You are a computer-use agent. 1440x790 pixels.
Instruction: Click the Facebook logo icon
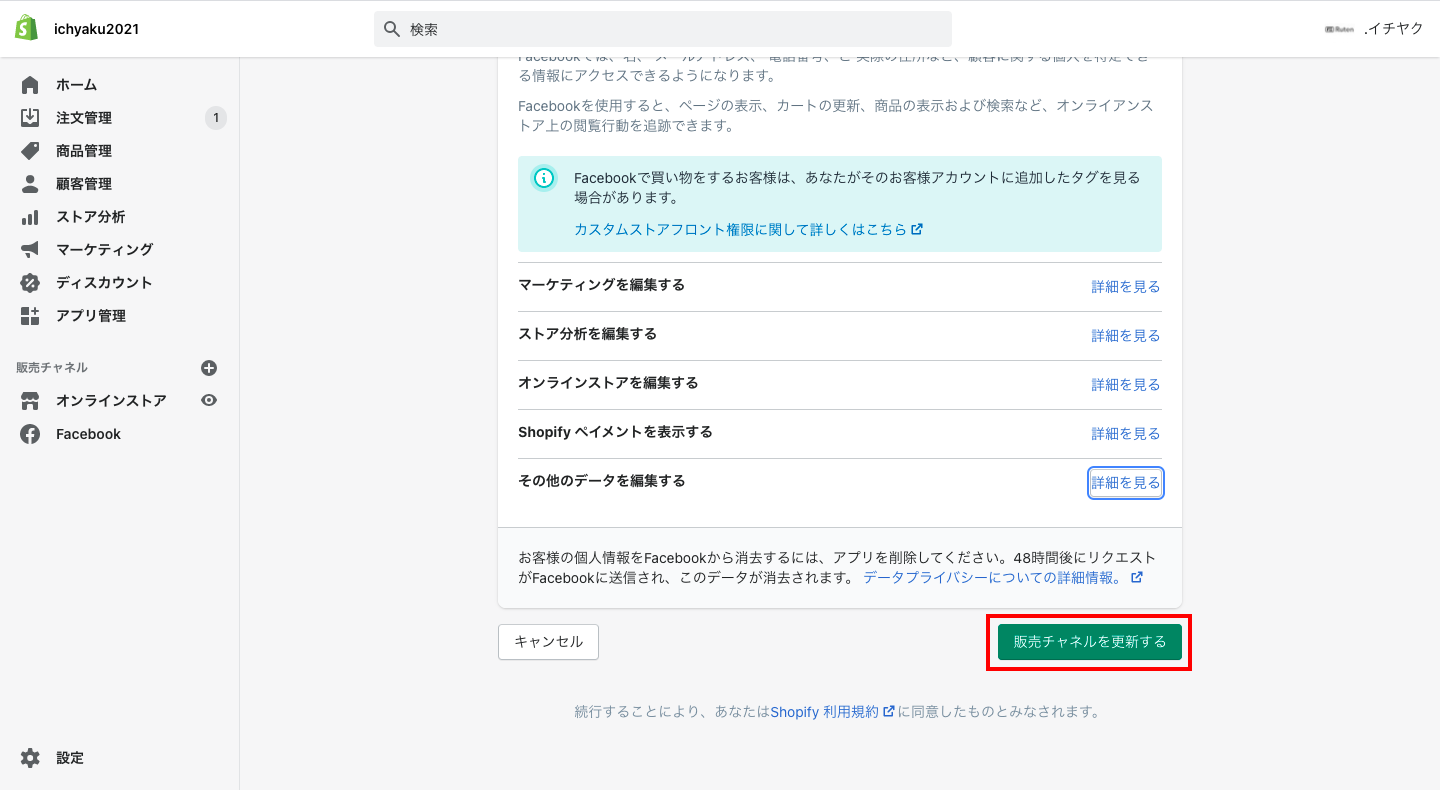point(30,434)
